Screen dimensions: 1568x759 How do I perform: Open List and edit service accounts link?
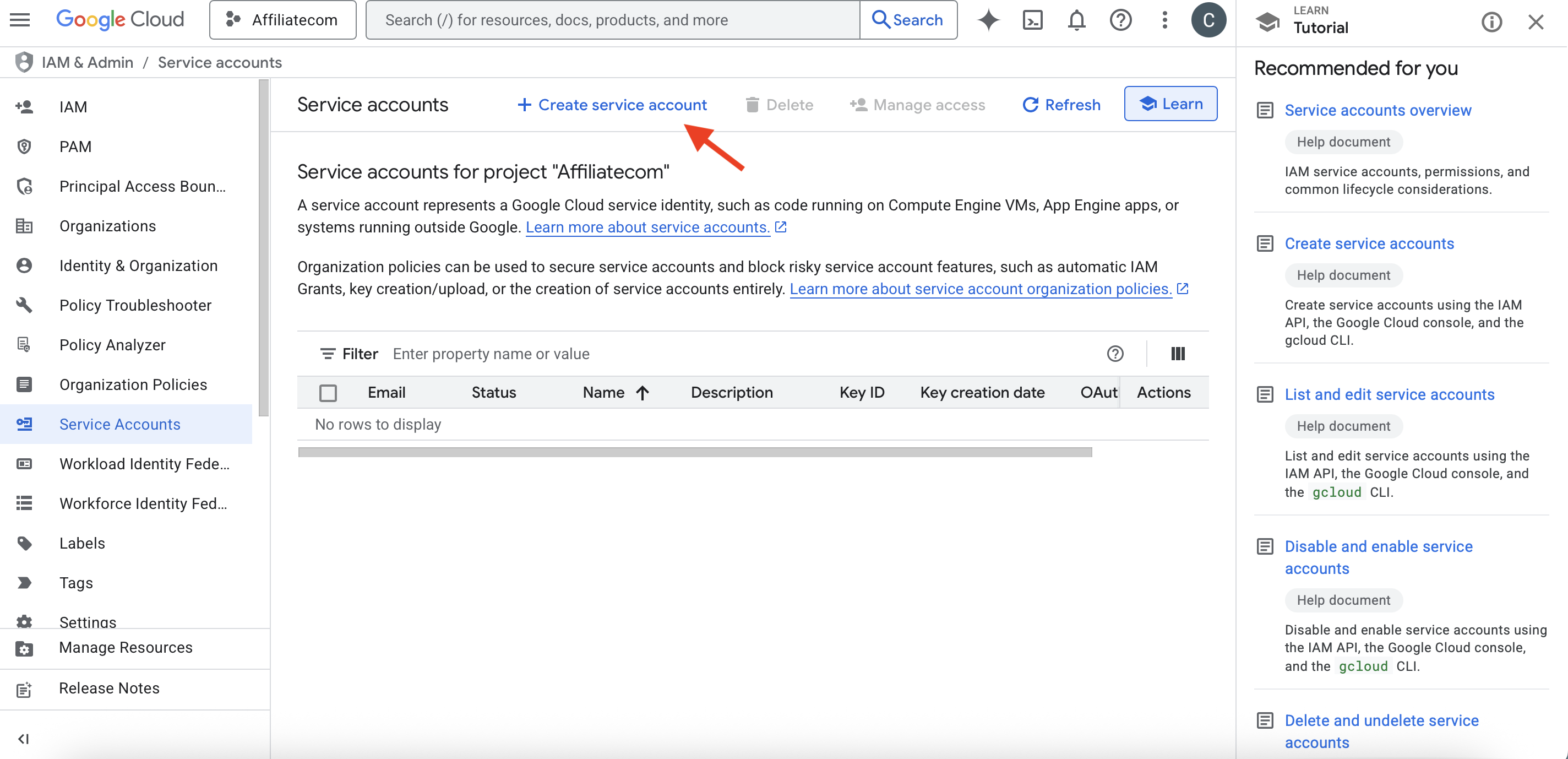1389,395
